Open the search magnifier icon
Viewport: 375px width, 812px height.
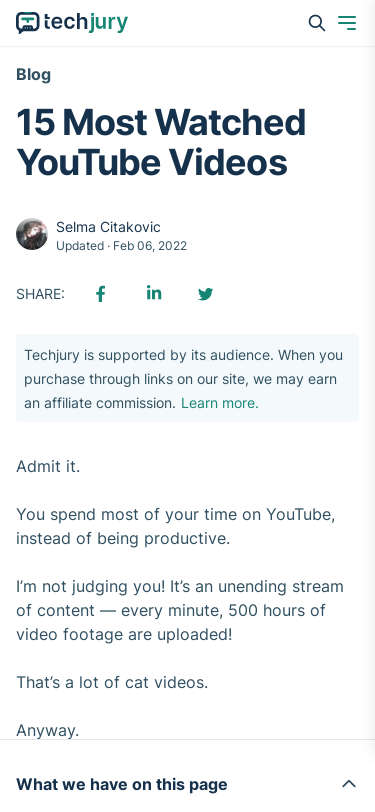[316, 23]
